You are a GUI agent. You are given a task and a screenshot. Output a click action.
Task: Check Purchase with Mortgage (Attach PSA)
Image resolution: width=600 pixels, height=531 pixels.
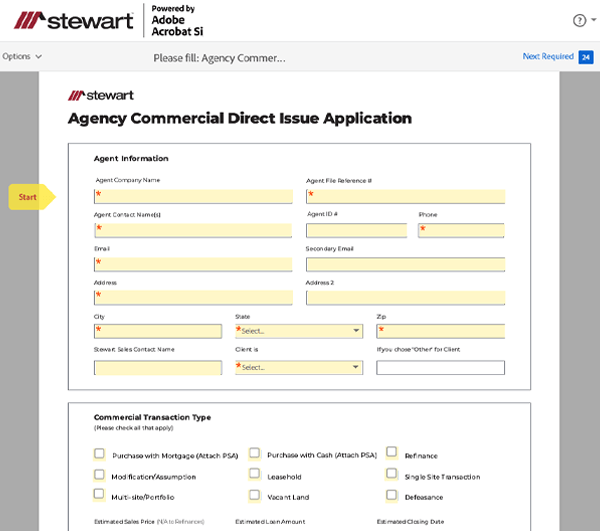coord(99,454)
